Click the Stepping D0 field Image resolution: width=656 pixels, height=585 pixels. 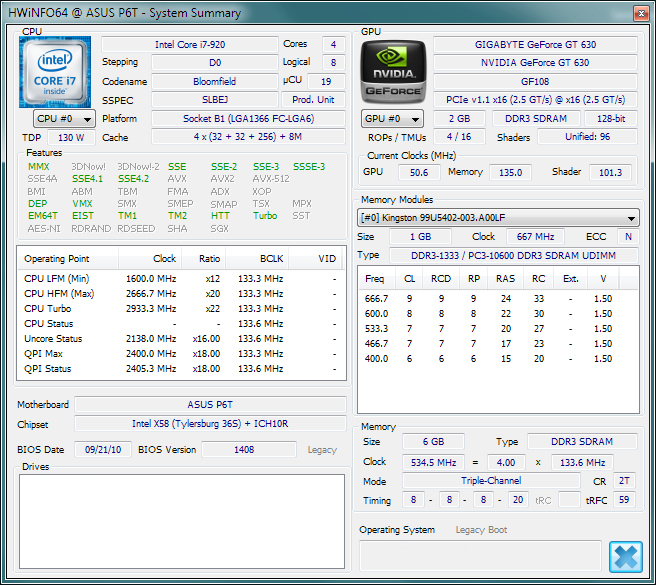215,63
